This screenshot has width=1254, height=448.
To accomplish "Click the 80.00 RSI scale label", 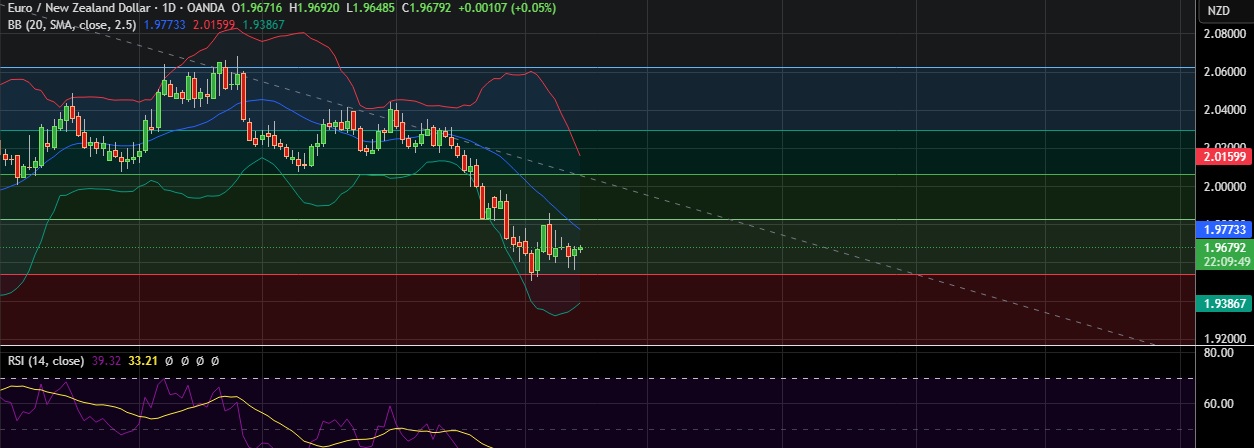I will tap(1217, 353).
